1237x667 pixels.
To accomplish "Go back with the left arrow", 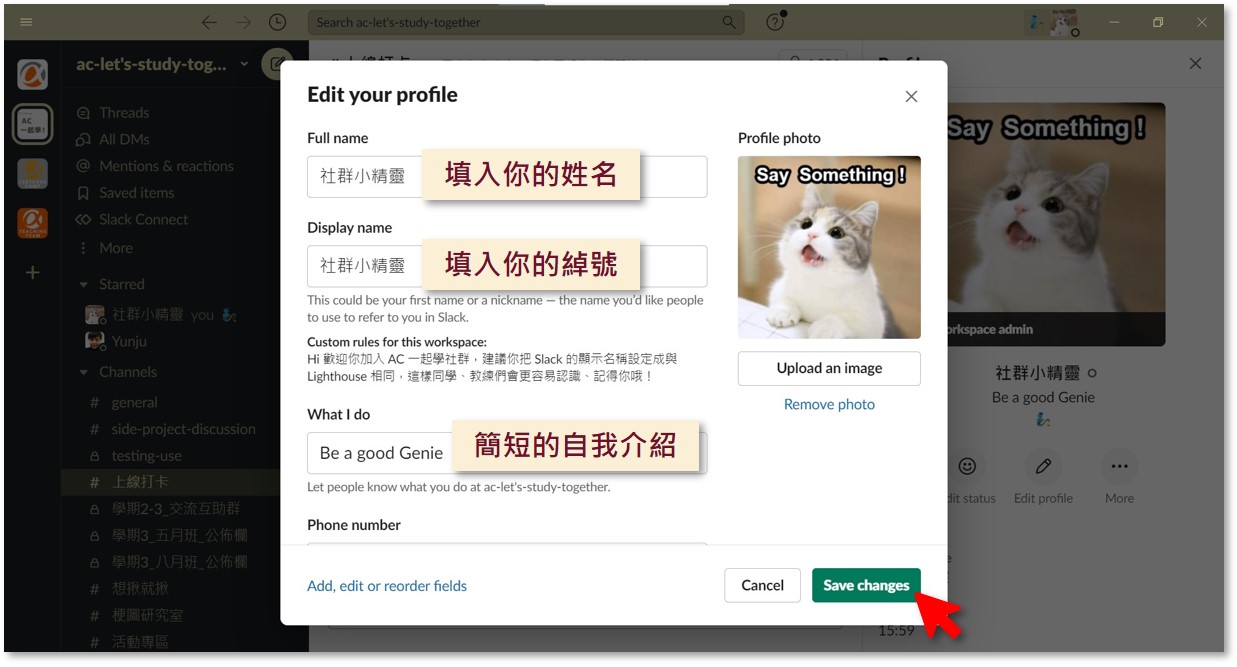I will click(x=209, y=22).
